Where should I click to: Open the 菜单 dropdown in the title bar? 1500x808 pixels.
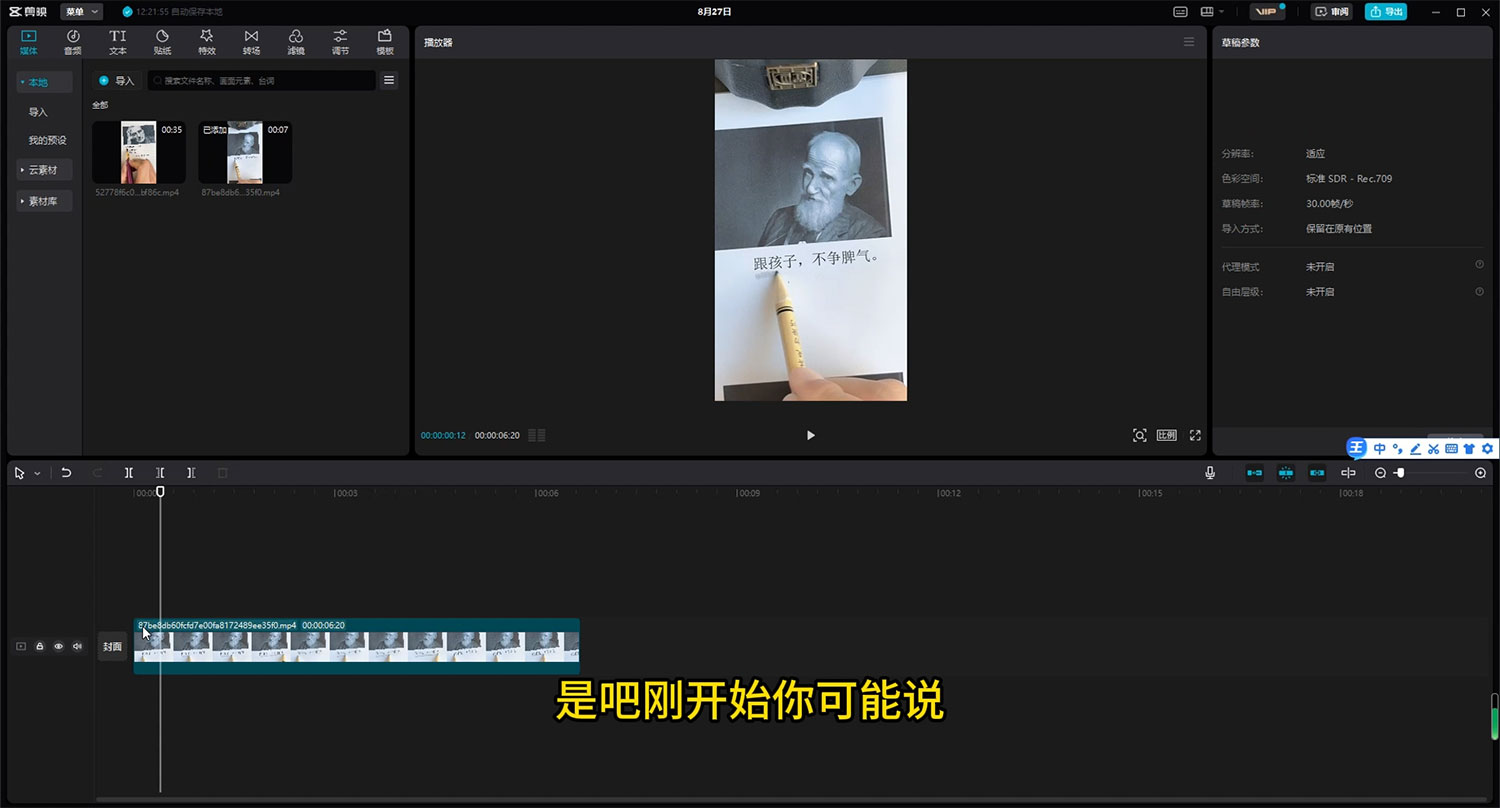tap(82, 12)
